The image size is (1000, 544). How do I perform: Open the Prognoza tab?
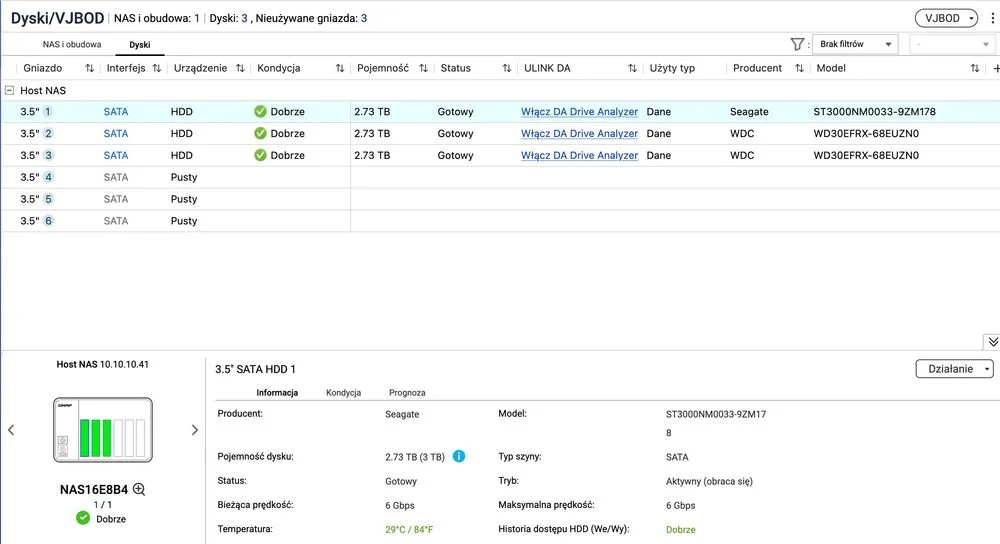click(407, 393)
